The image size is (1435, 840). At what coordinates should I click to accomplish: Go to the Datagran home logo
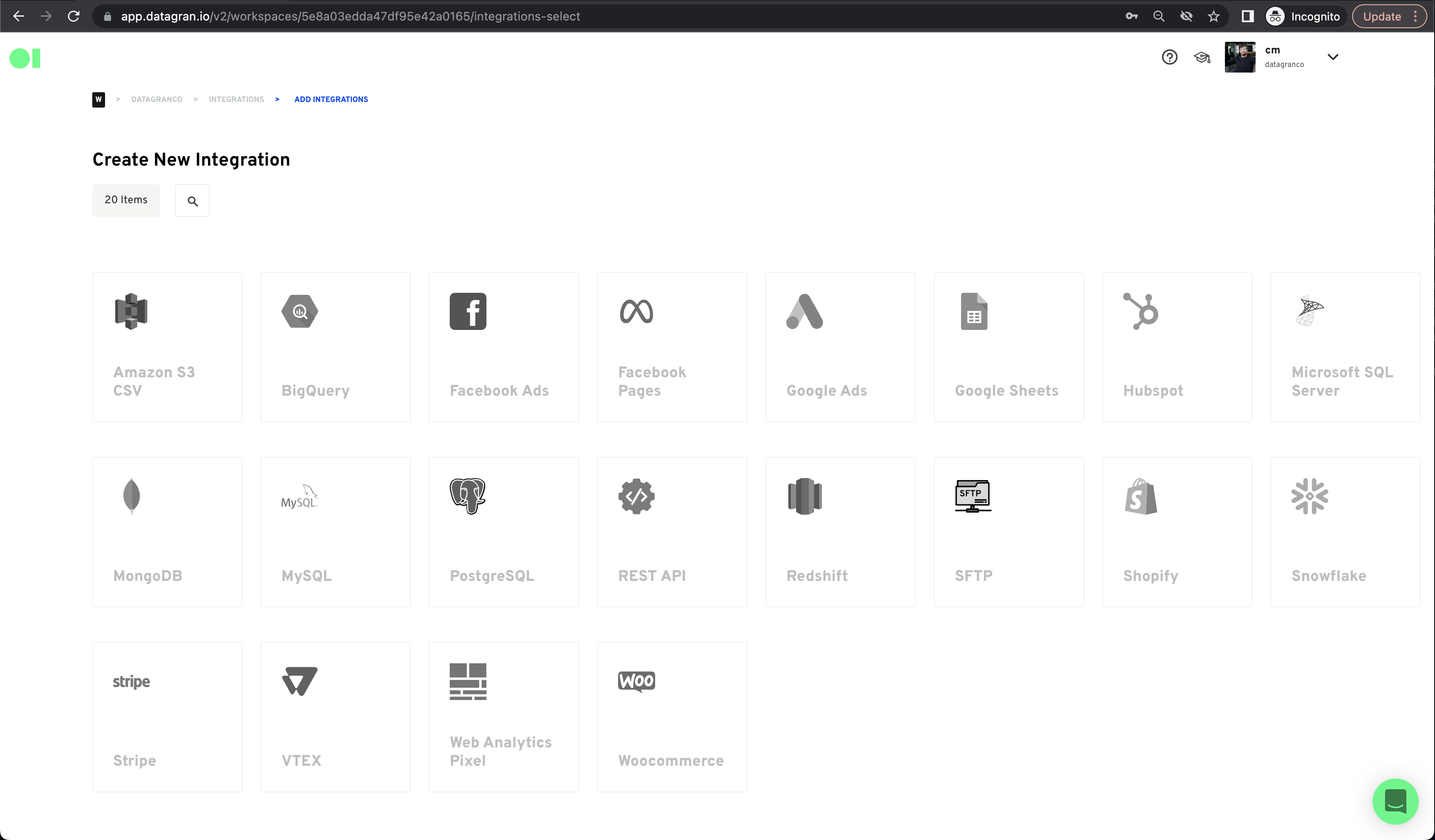coord(25,58)
